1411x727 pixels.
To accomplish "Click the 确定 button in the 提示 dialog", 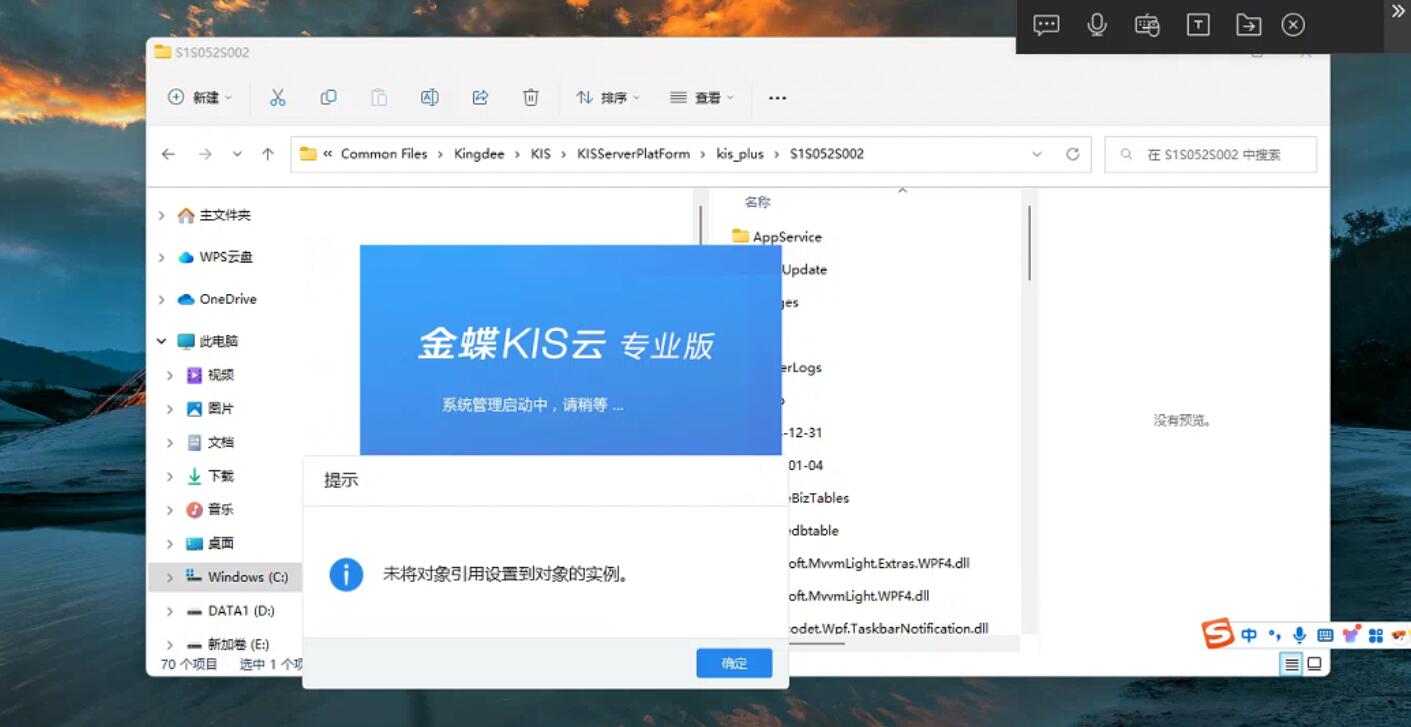I will [x=734, y=663].
